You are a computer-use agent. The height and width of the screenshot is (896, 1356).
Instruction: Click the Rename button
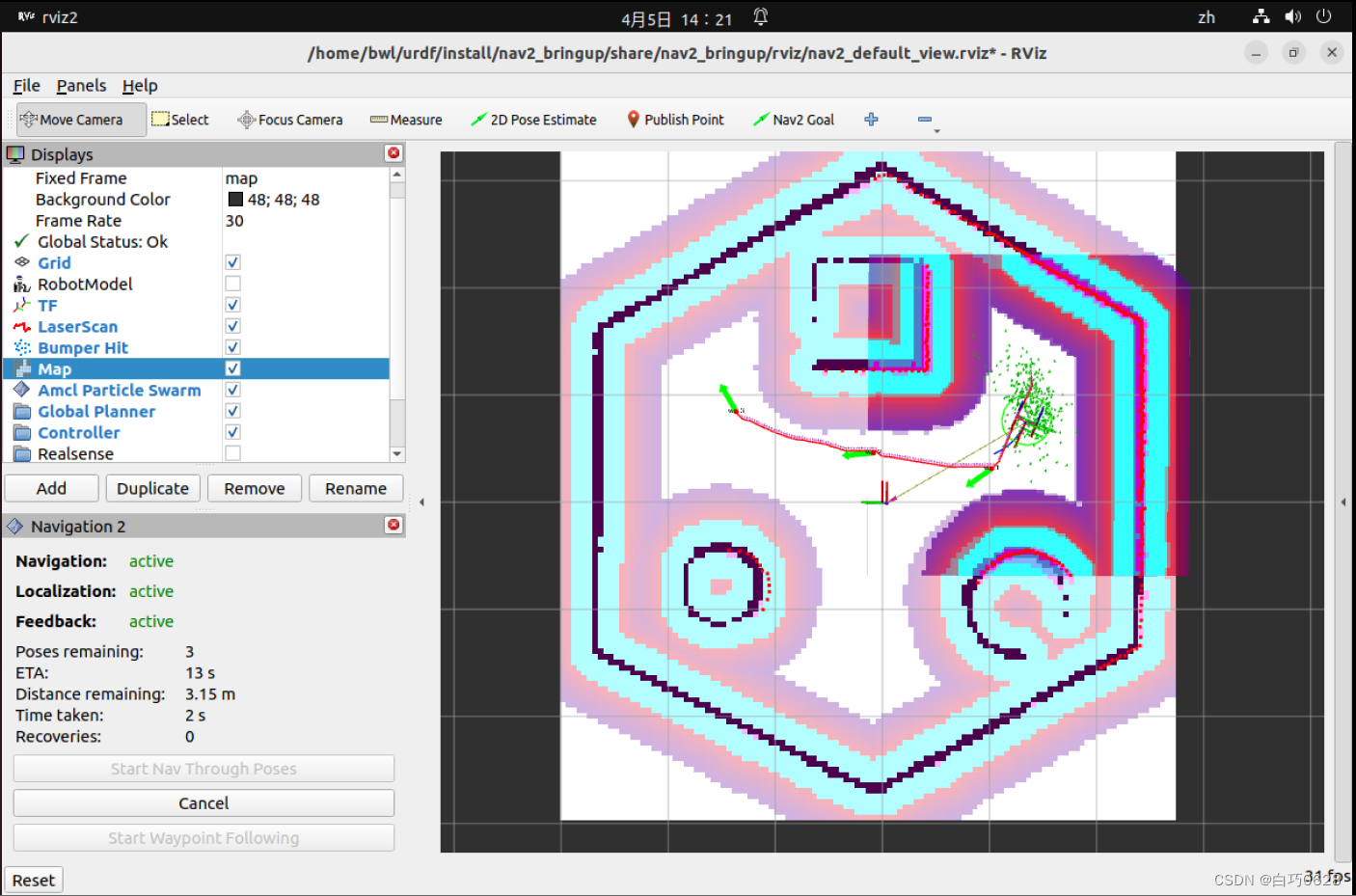tap(356, 488)
